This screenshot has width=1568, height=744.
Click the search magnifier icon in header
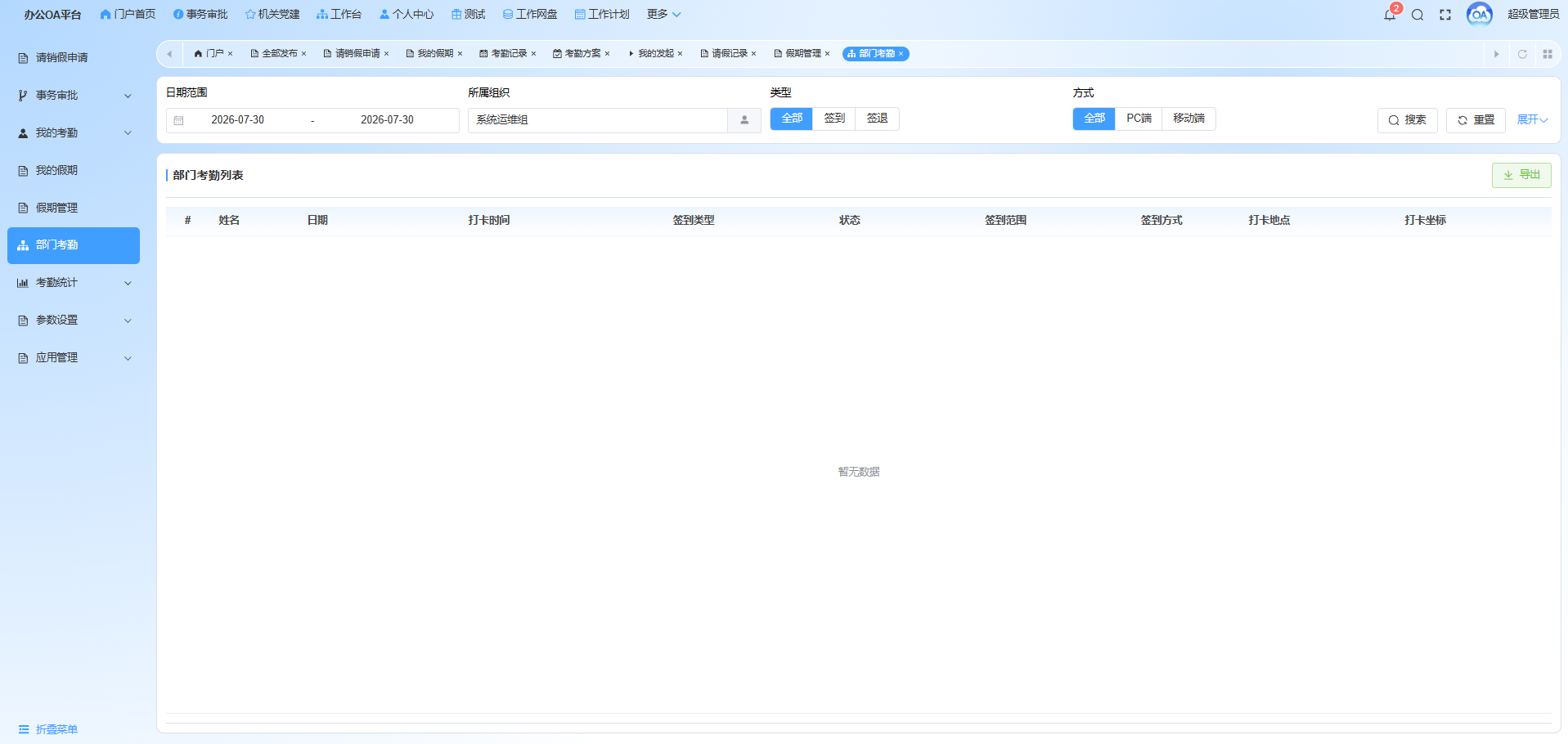click(1417, 15)
